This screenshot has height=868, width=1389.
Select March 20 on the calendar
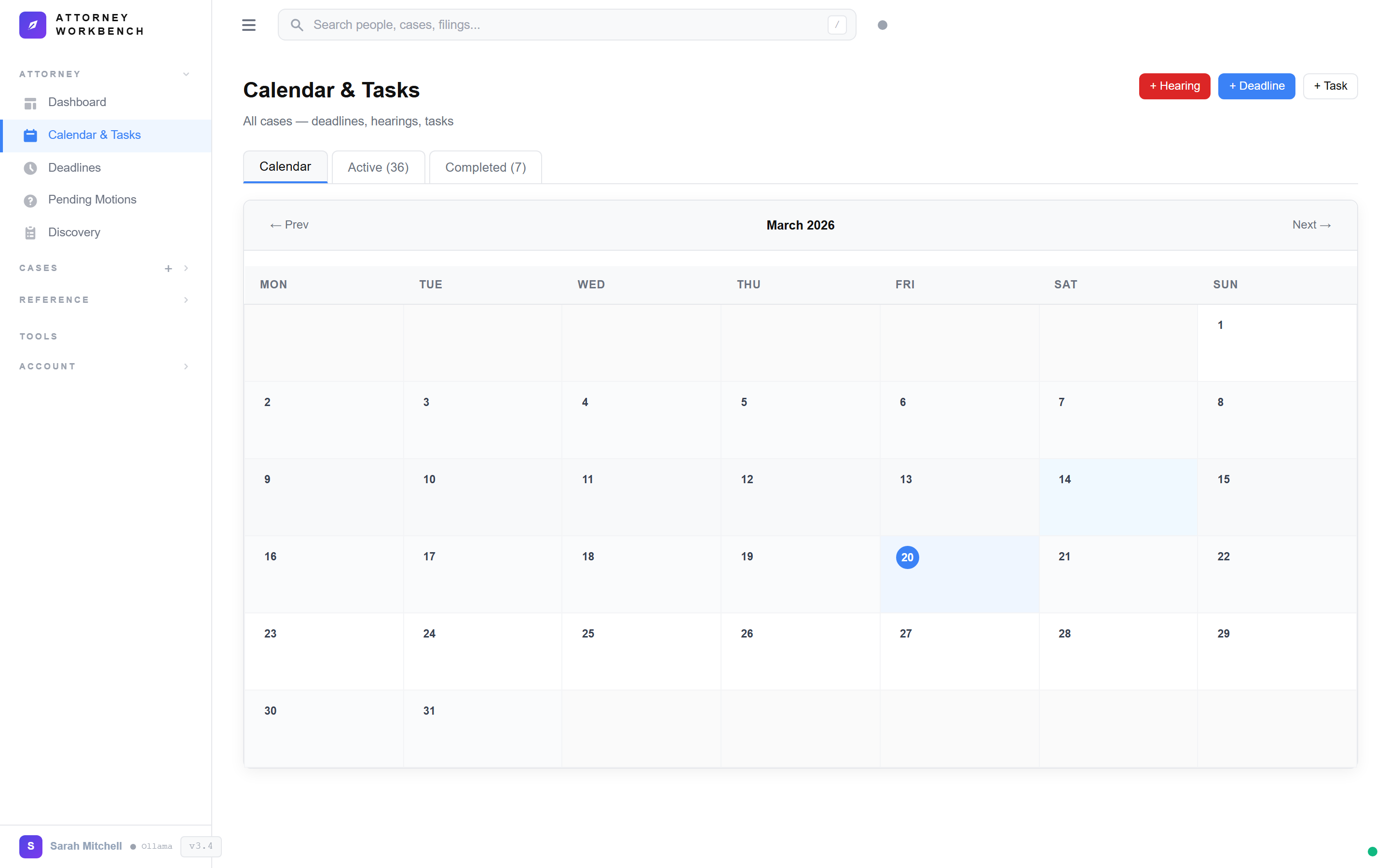pyautogui.click(x=907, y=557)
